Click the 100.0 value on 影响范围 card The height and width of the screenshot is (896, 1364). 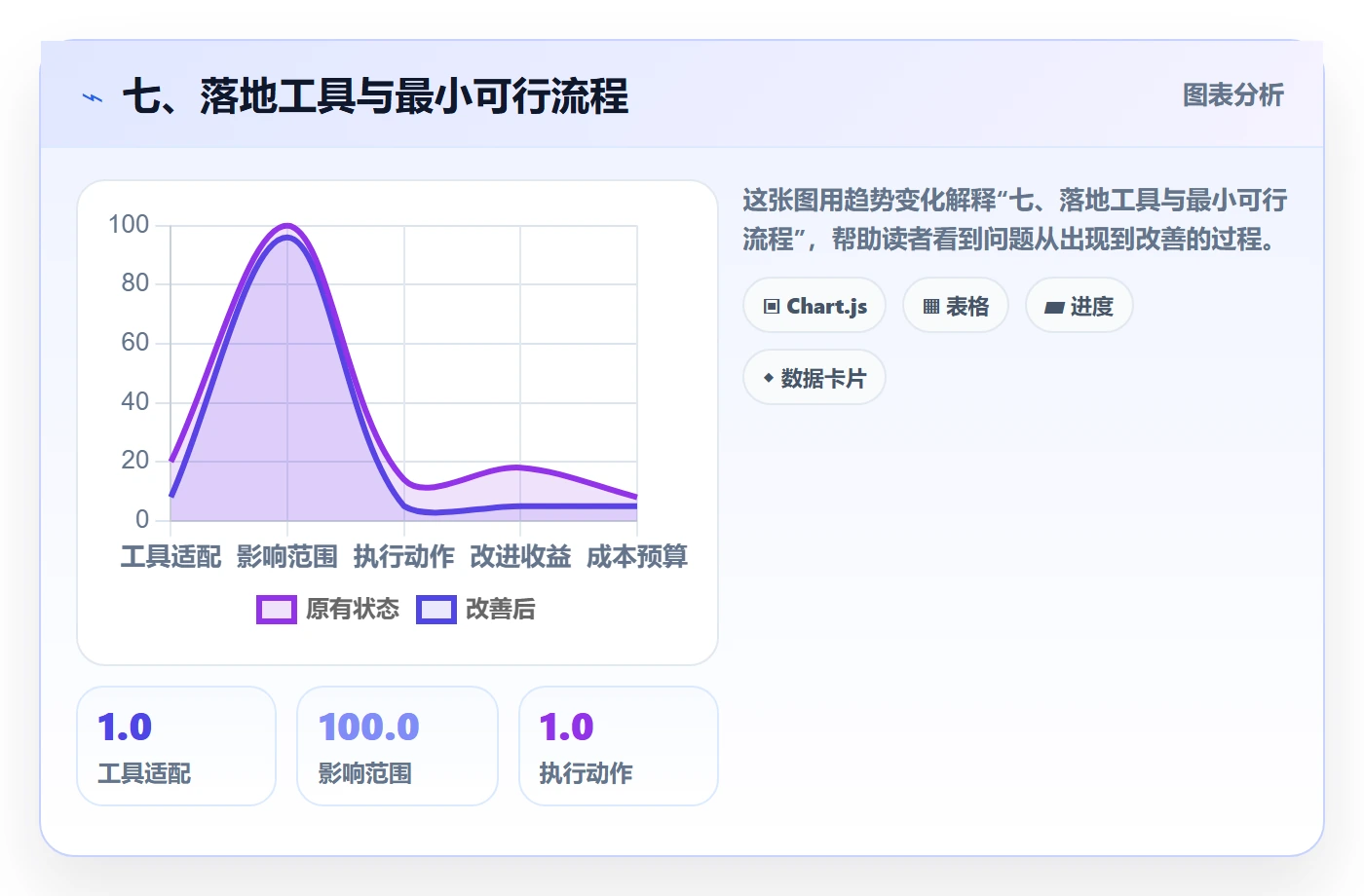click(369, 728)
